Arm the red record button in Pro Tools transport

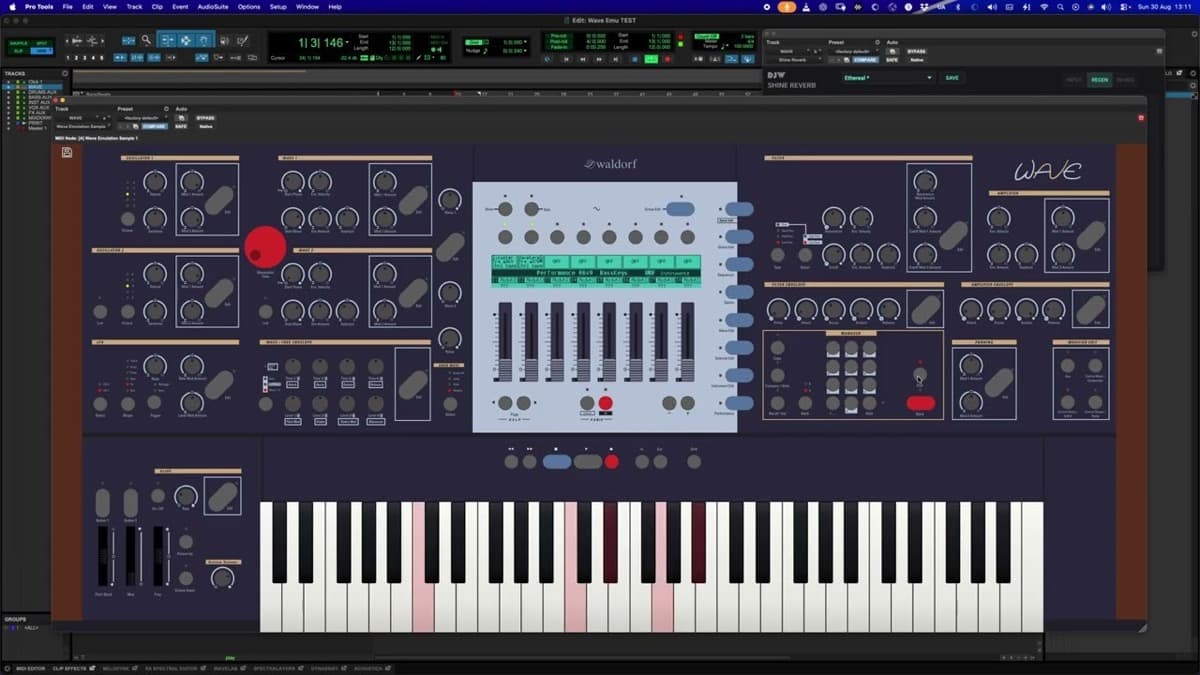pyautogui.click(x=668, y=59)
